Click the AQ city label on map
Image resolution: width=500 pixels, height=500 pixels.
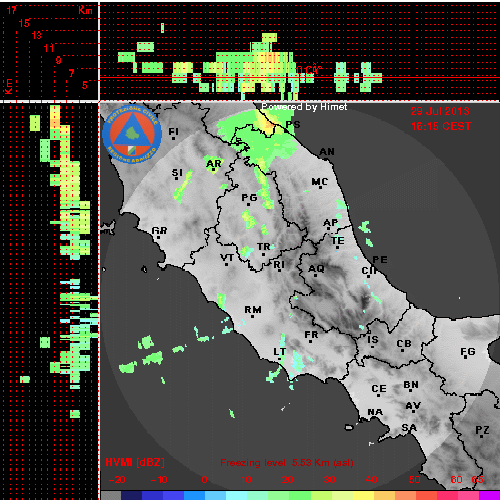click(x=316, y=268)
